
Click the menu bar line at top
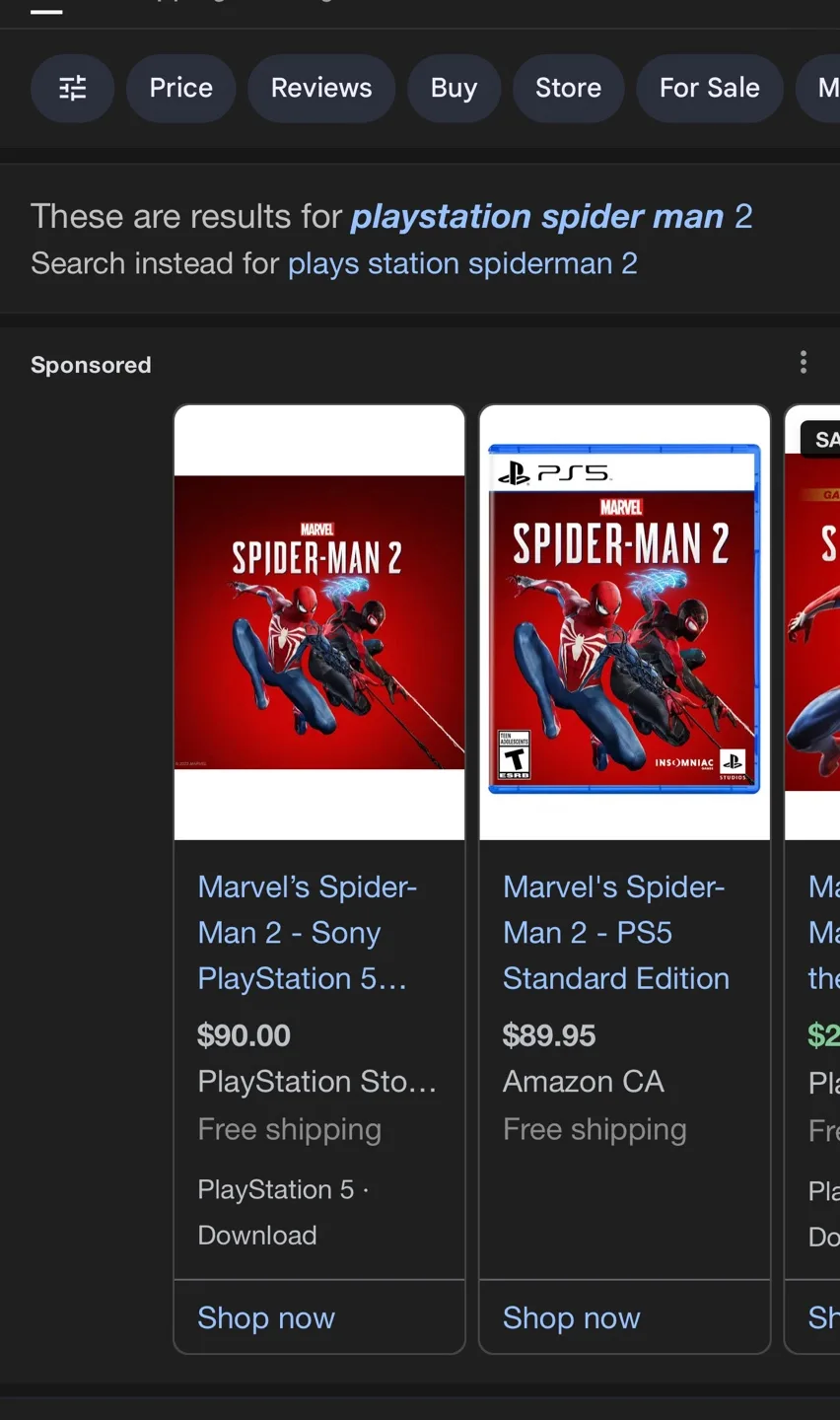point(45,14)
